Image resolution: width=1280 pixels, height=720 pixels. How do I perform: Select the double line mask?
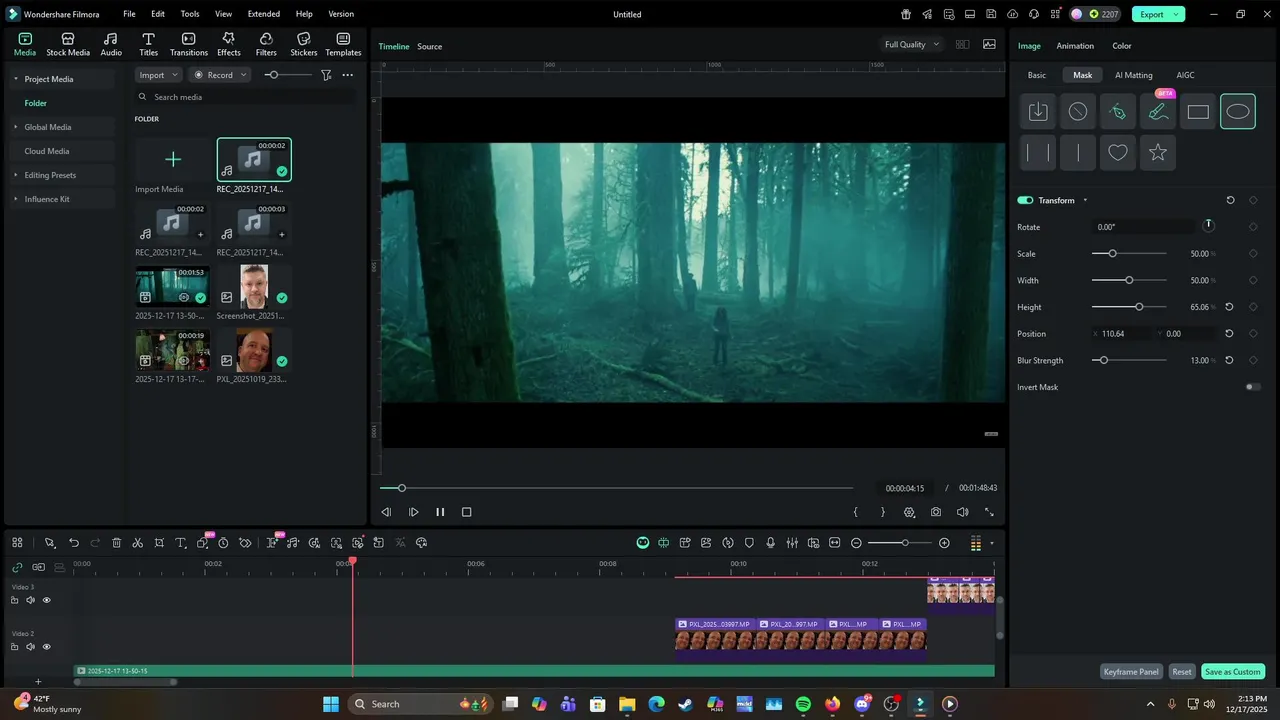coord(1038,152)
